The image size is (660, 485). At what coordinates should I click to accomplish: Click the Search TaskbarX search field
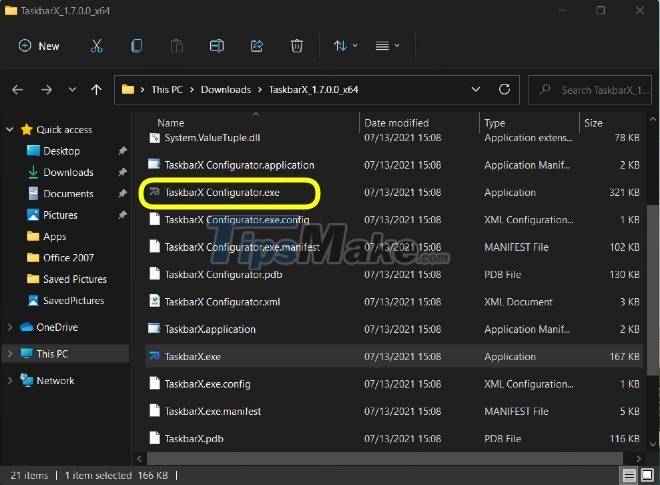pyautogui.click(x=590, y=90)
